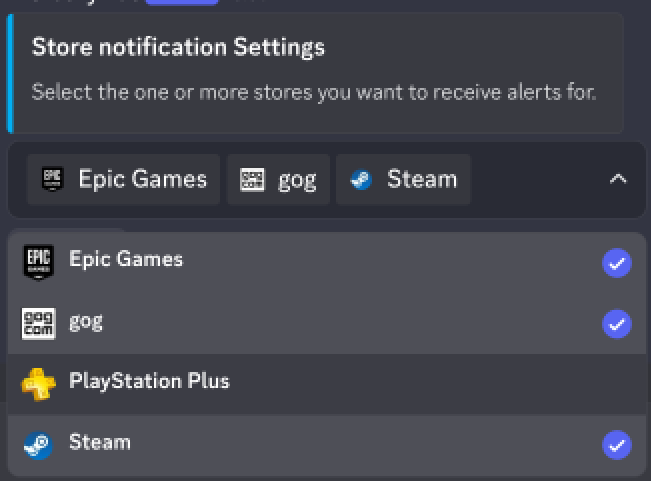Screen dimensions: 651x481
Task: Click the gog.com logo in dropdown list
Action: tap(38, 323)
